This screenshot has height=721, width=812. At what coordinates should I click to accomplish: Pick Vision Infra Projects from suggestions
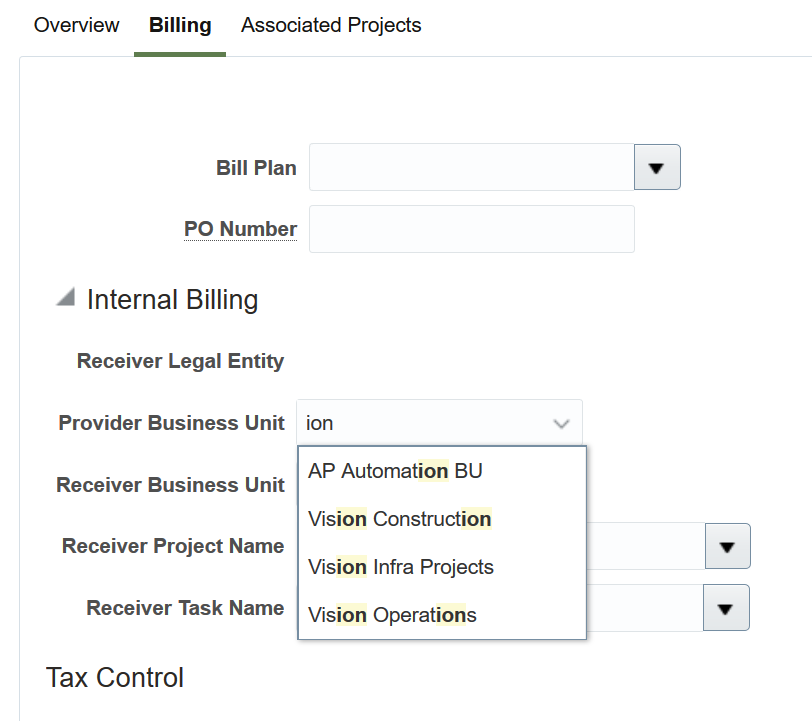401,567
